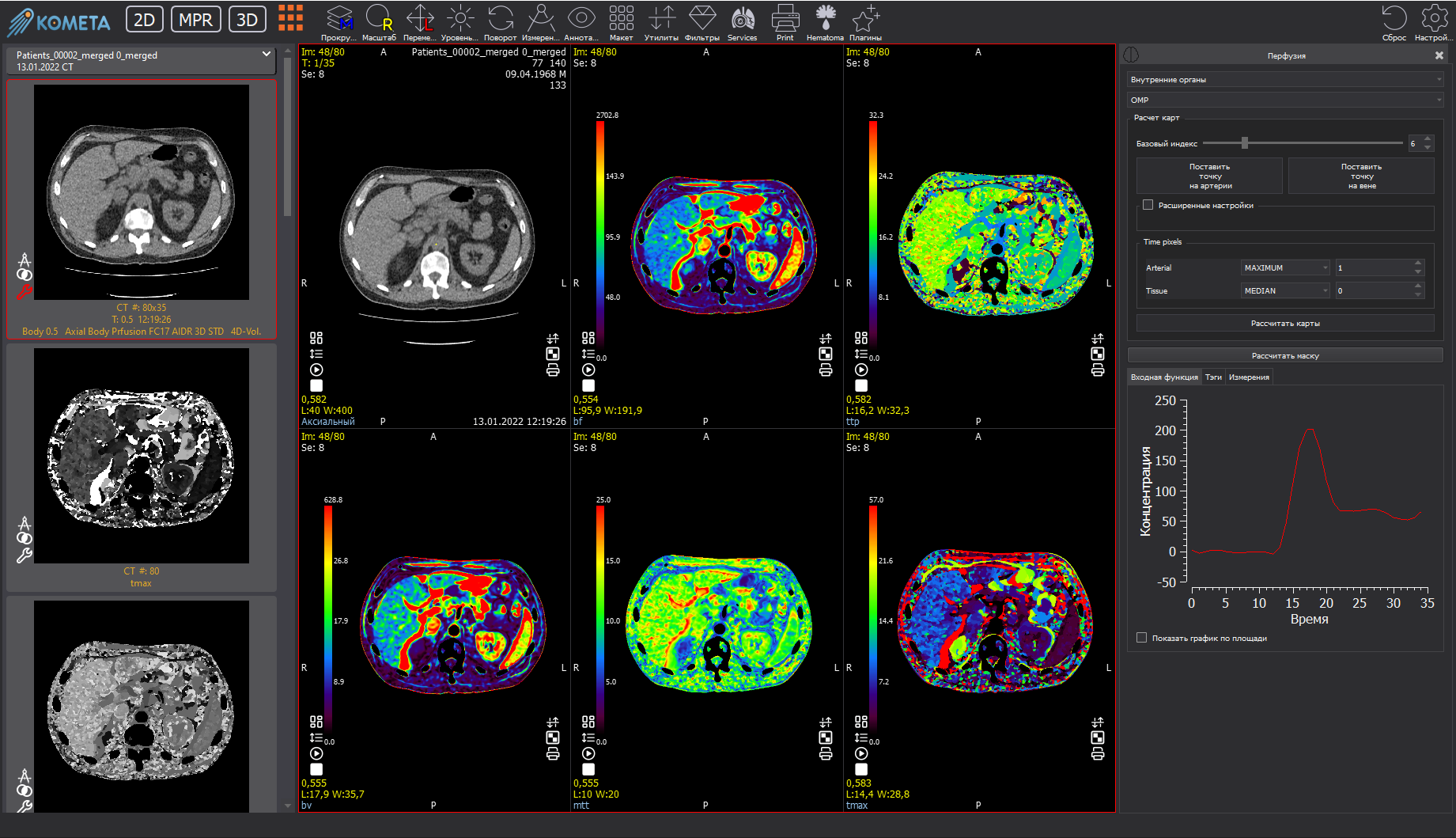Open the OMP algorithm dropdown
Viewport: 1456px width, 838px height.
1285,100
